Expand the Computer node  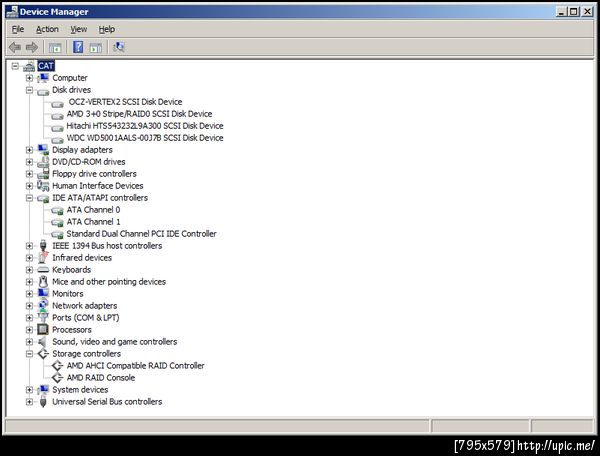coord(29,78)
